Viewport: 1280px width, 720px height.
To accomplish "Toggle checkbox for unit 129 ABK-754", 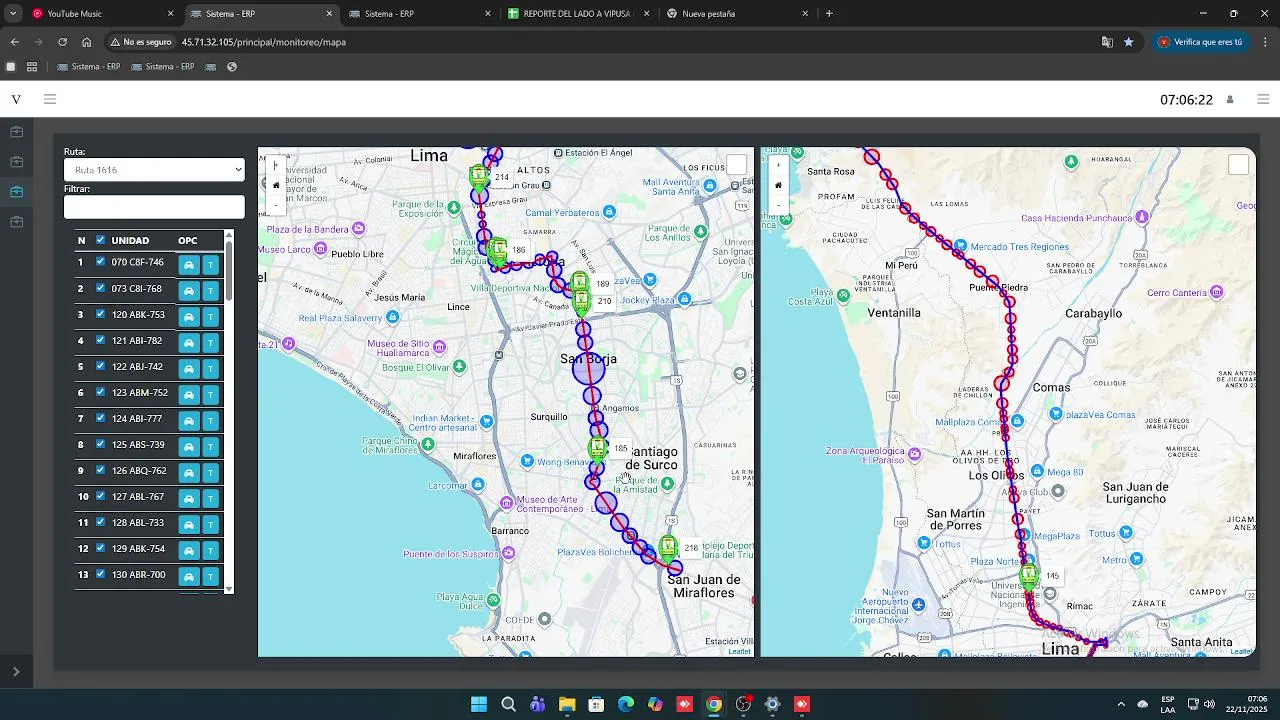I will 100,548.
